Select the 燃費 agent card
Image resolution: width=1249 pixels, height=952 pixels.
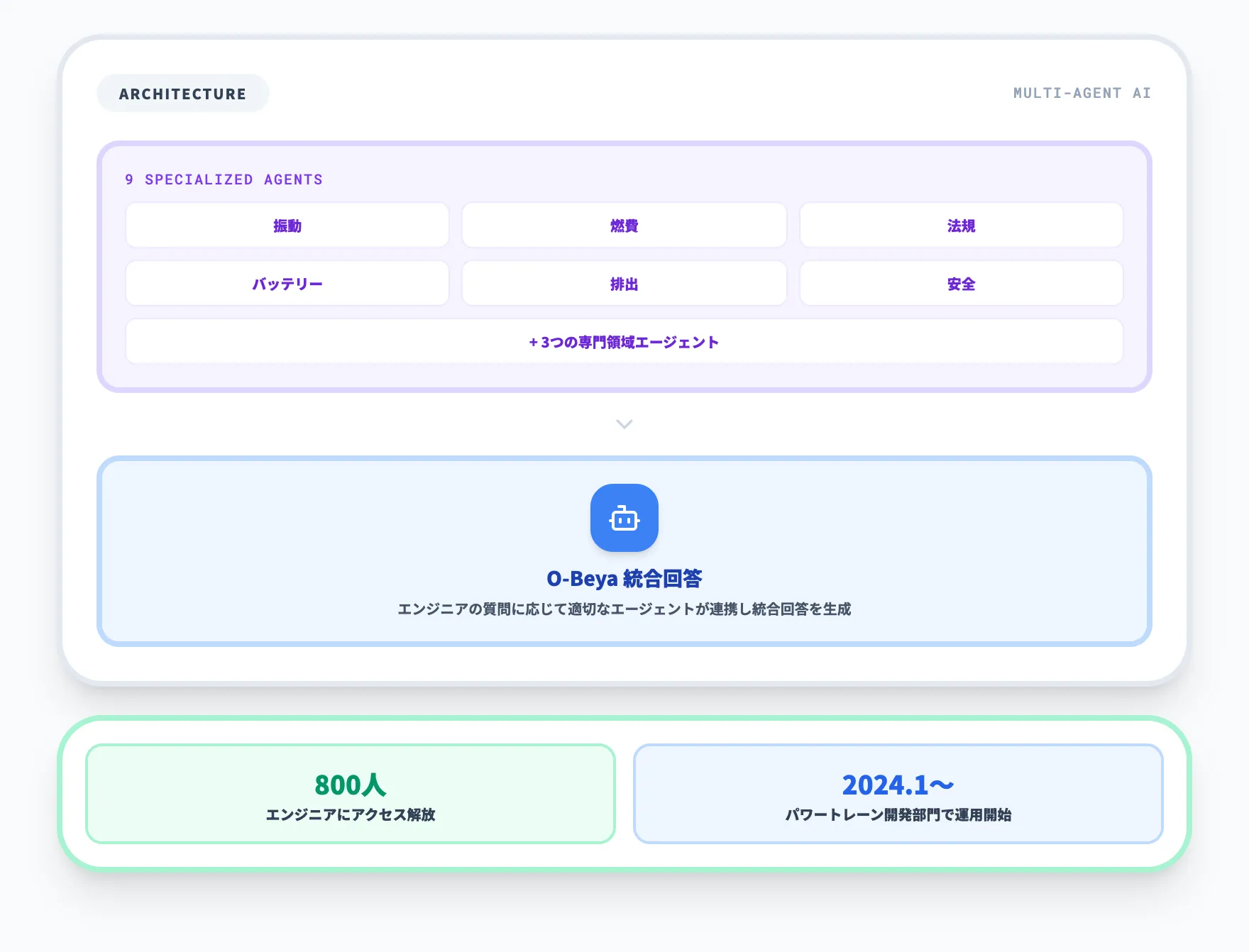click(624, 225)
